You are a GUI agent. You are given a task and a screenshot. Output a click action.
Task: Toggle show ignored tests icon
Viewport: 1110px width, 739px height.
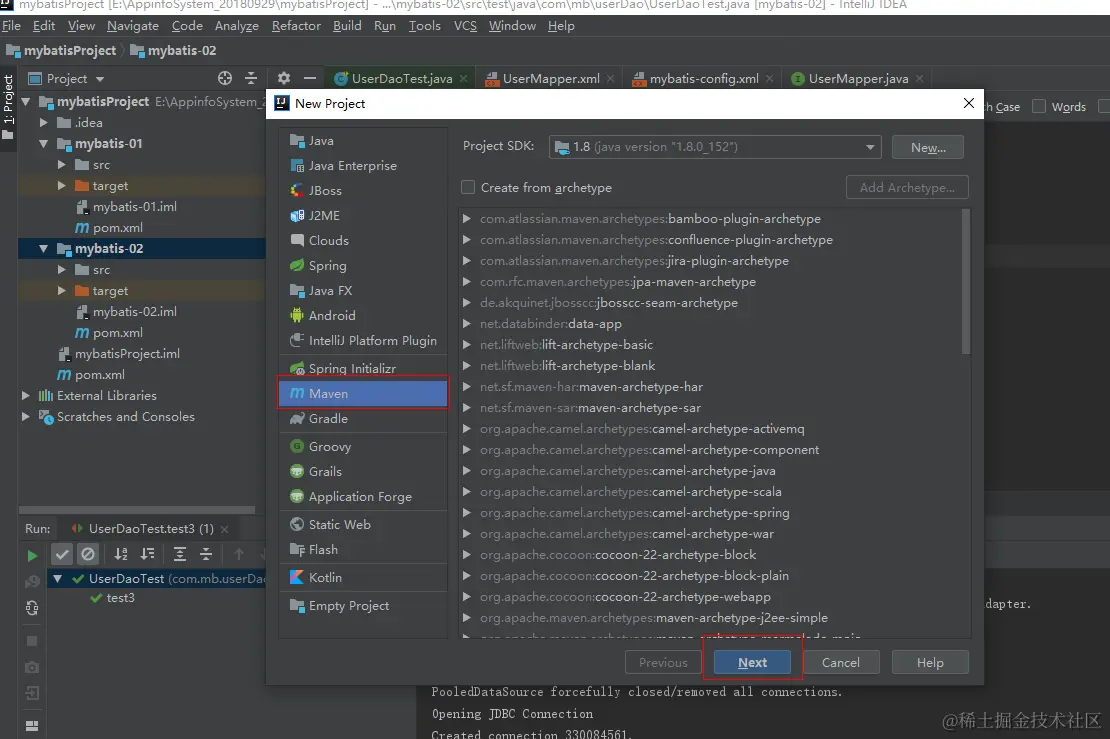(x=88, y=554)
